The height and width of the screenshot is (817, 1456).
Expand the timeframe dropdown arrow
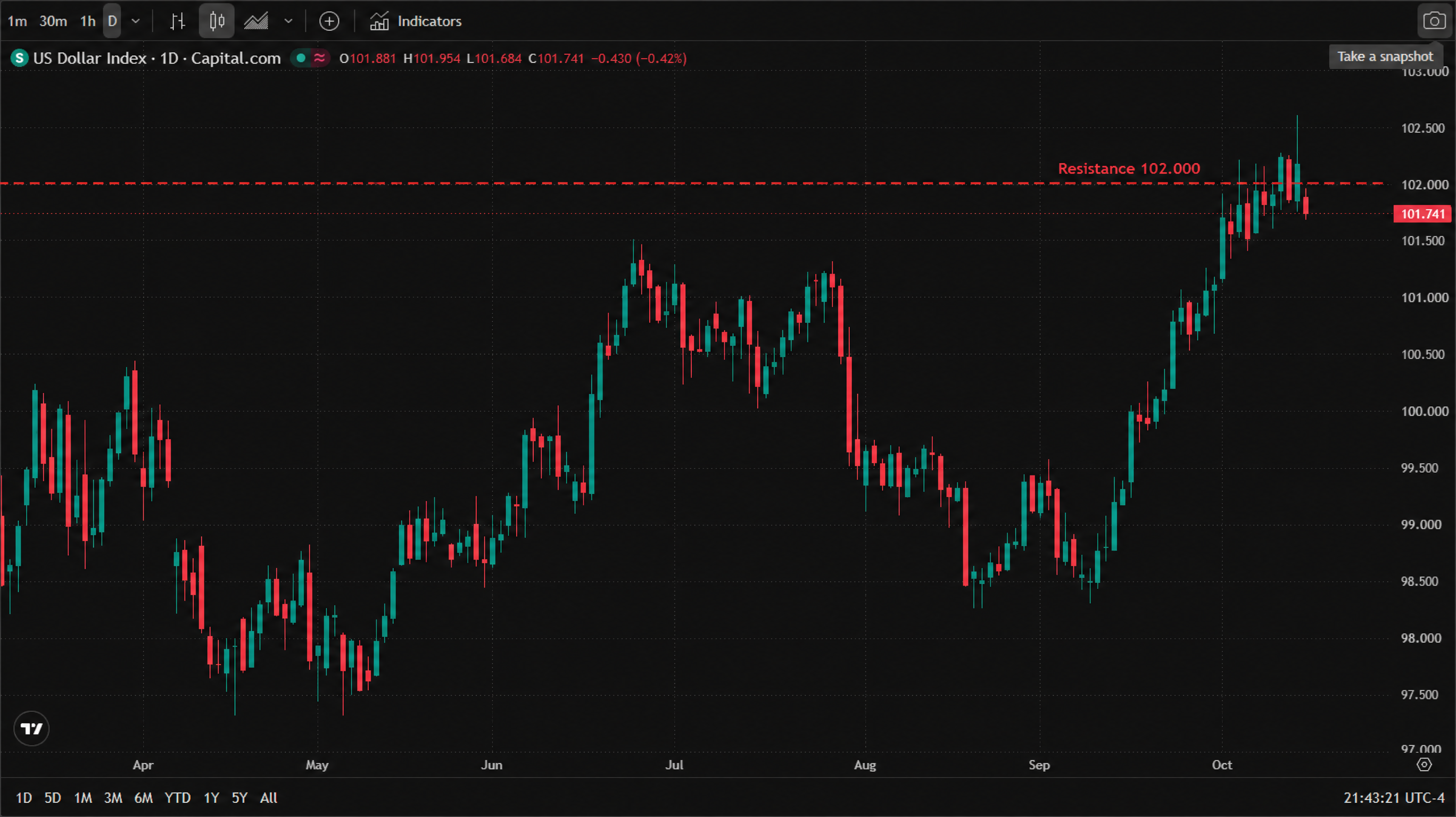pyautogui.click(x=136, y=21)
